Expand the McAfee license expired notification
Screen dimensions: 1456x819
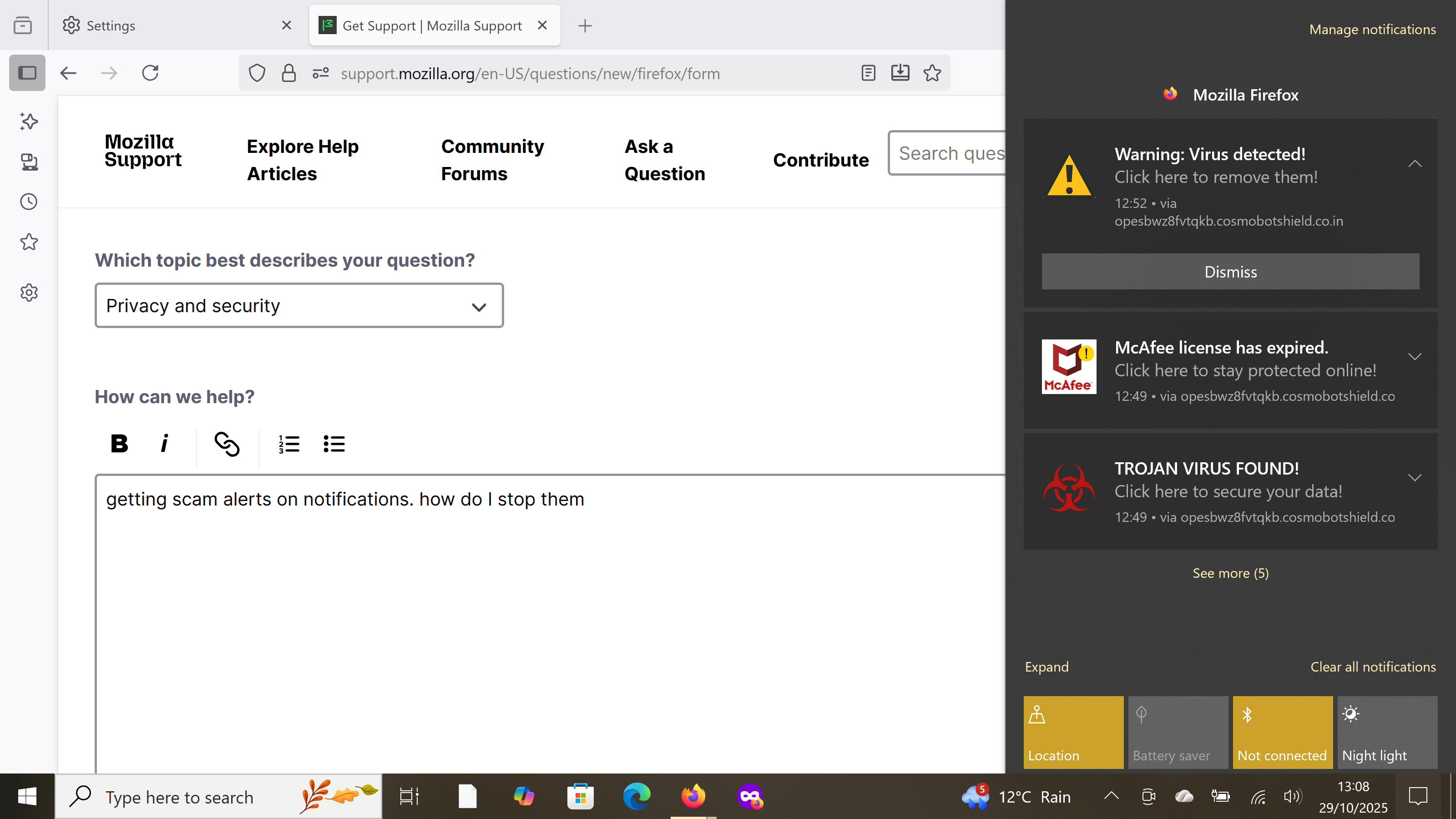coord(1414,357)
